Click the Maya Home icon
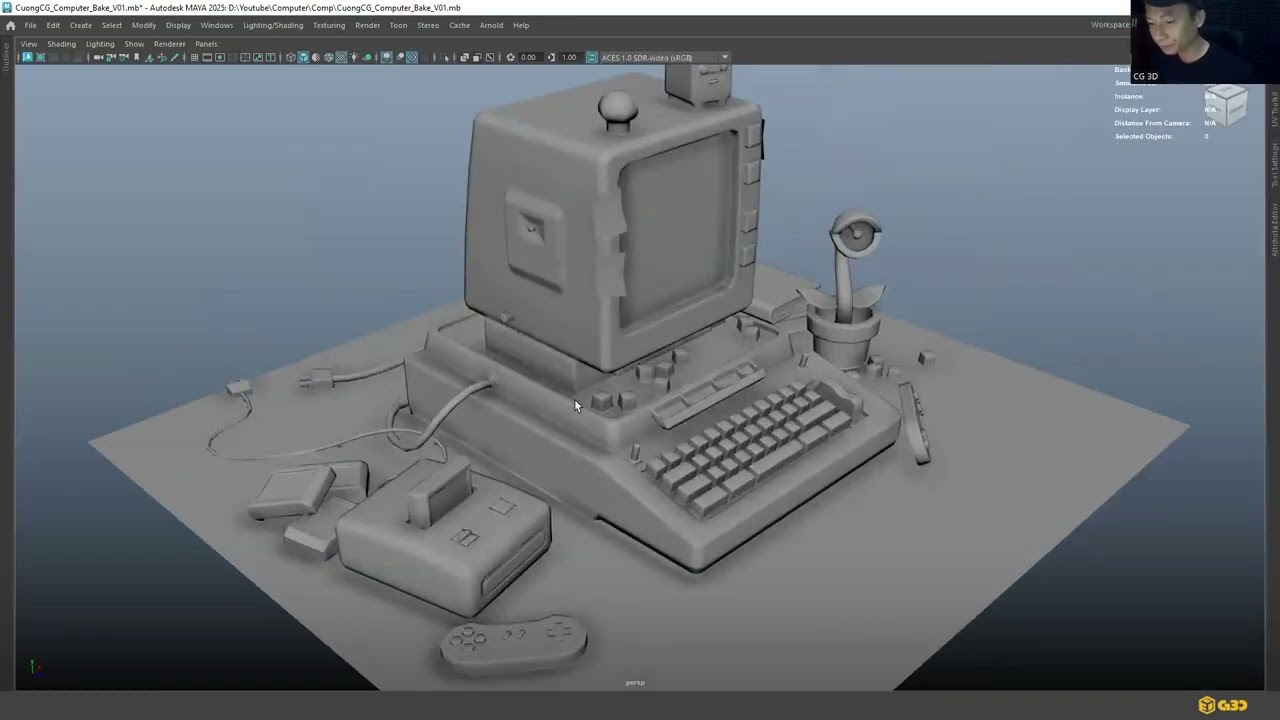This screenshot has width=1280, height=720. pos(10,25)
